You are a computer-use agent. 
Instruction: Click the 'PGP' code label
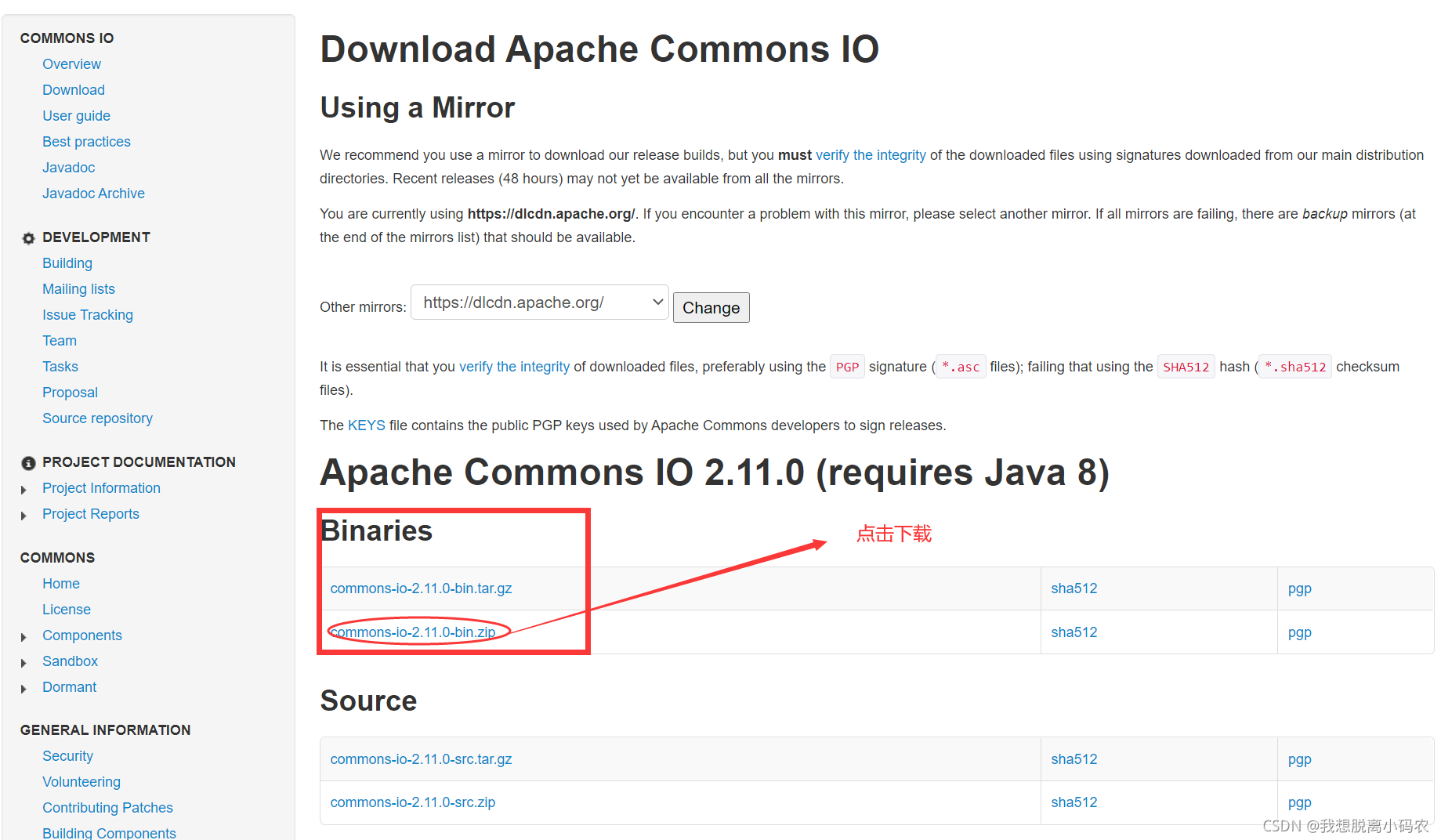847,367
